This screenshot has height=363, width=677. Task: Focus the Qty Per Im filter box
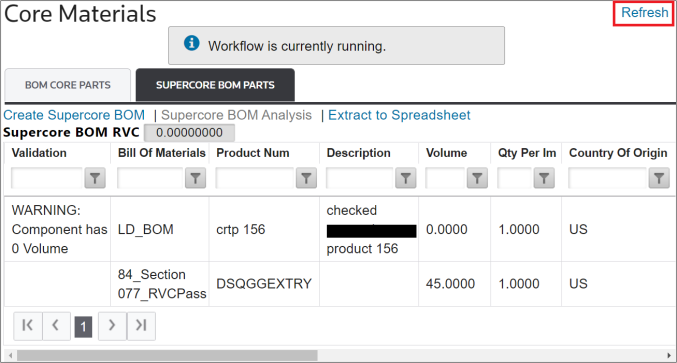tap(515, 178)
